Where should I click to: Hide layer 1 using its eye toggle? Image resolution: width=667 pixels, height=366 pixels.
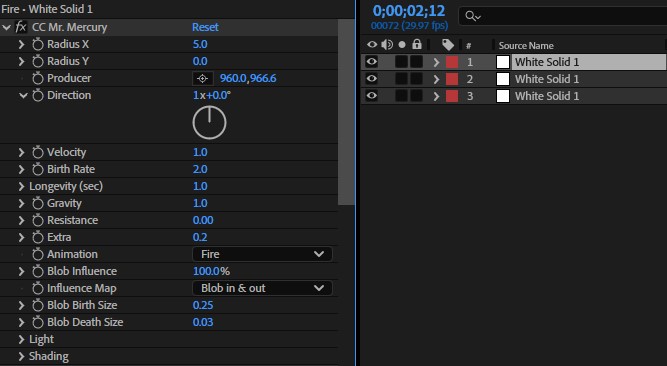tap(371, 62)
